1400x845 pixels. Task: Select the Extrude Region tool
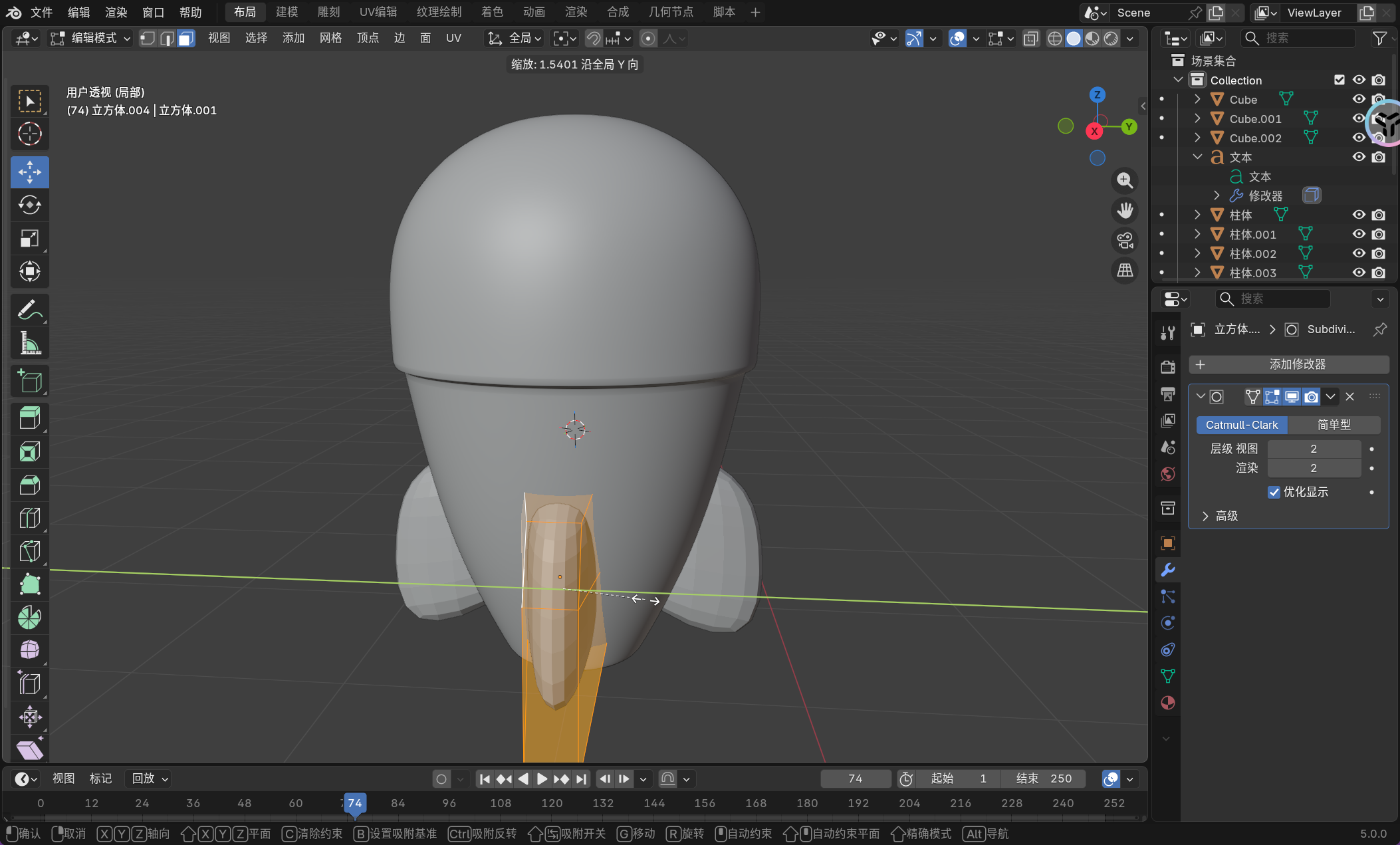pos(29,418)
